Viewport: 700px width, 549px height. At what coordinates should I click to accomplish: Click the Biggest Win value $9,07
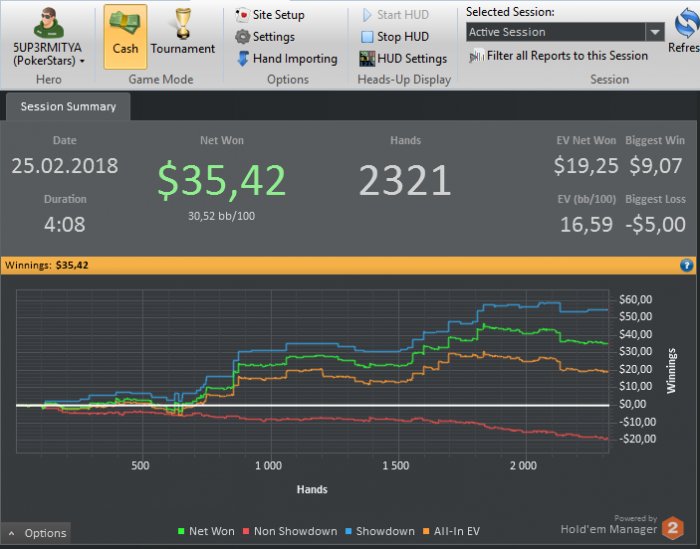(x=656, y=166)
